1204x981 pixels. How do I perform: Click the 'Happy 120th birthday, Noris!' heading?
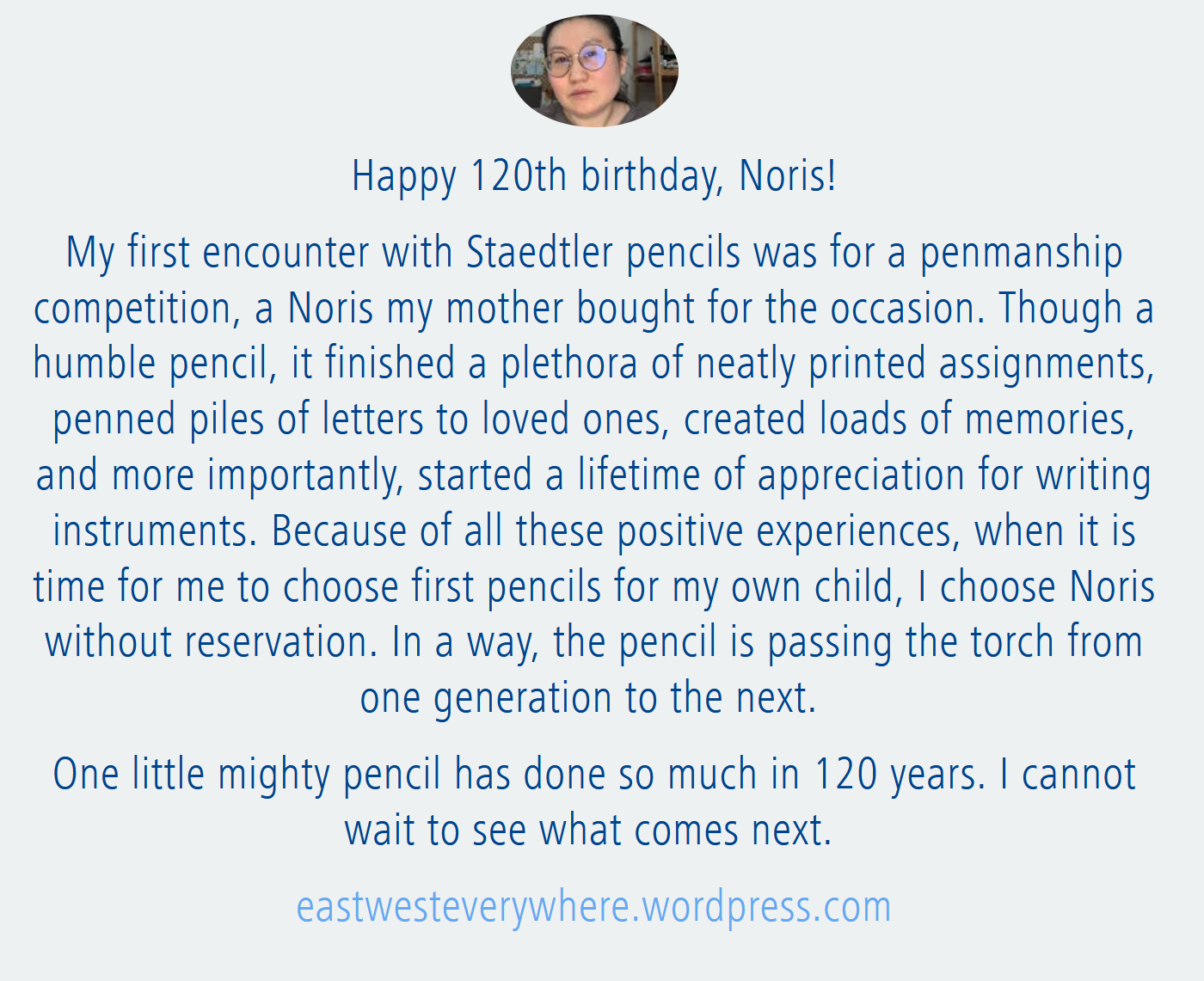[594, 177]
